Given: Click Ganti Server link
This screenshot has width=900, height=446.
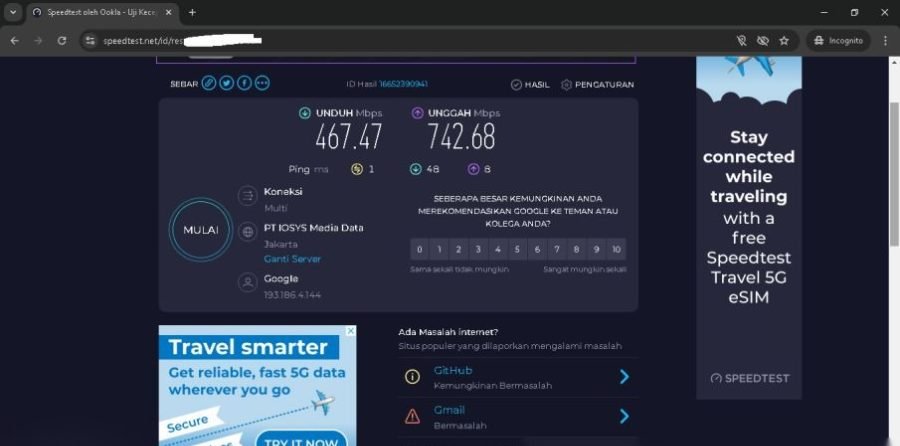Looking at the screenshot, I should point(292,259).
